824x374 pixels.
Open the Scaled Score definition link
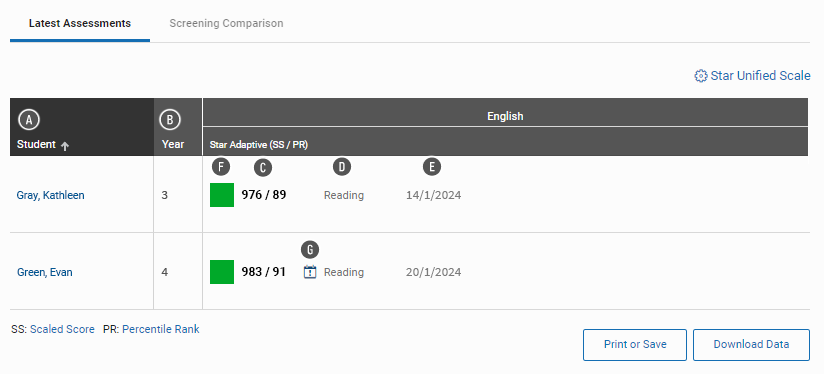pos(62,329)
